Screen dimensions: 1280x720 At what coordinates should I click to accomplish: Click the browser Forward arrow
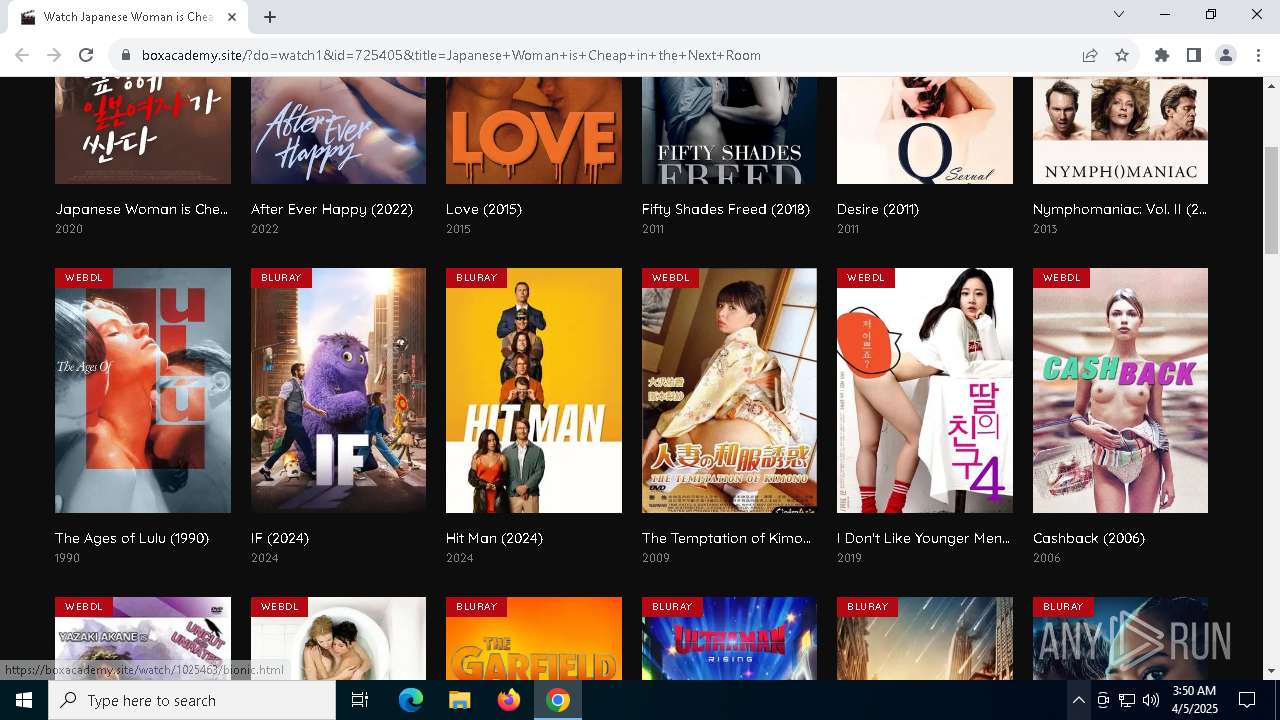[54, 55]
